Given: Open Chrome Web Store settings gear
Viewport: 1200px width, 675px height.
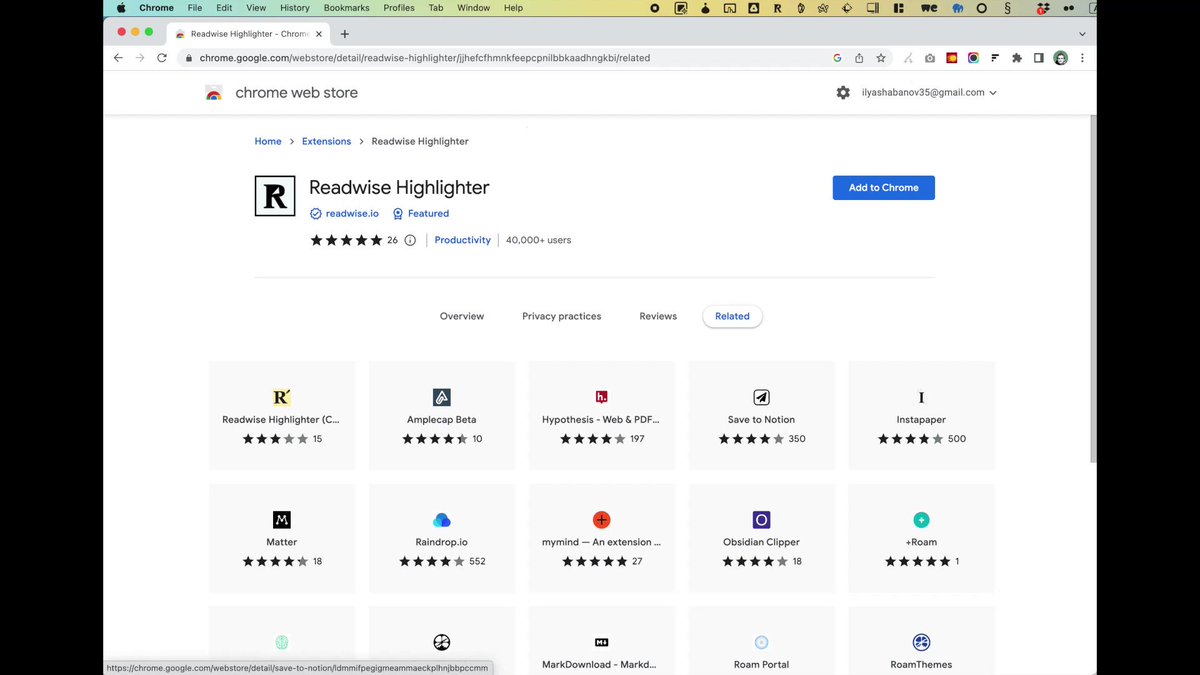Looking at the screenshot, I should pos(843,92).
